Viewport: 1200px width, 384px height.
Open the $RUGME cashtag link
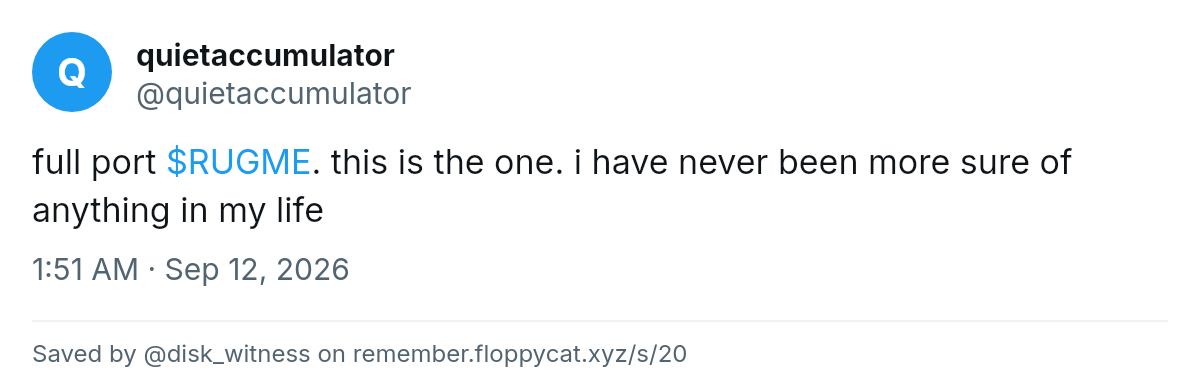point(239,161)
